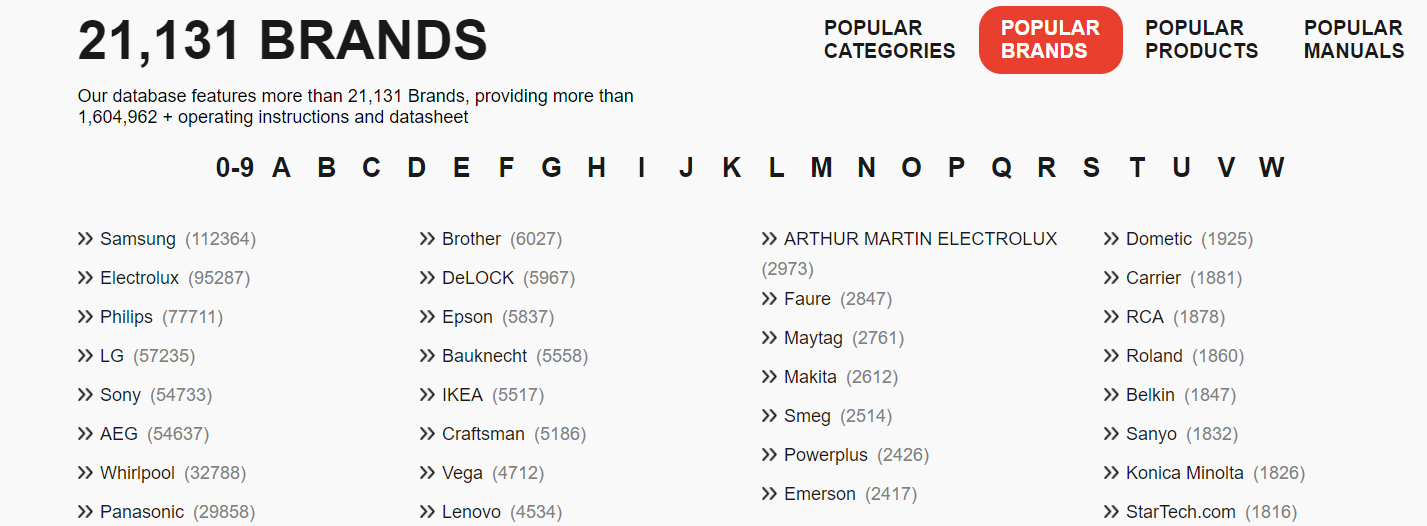Go to the Popular Manuals tab
The image size is (1427, 526).
pos(1353,40)
